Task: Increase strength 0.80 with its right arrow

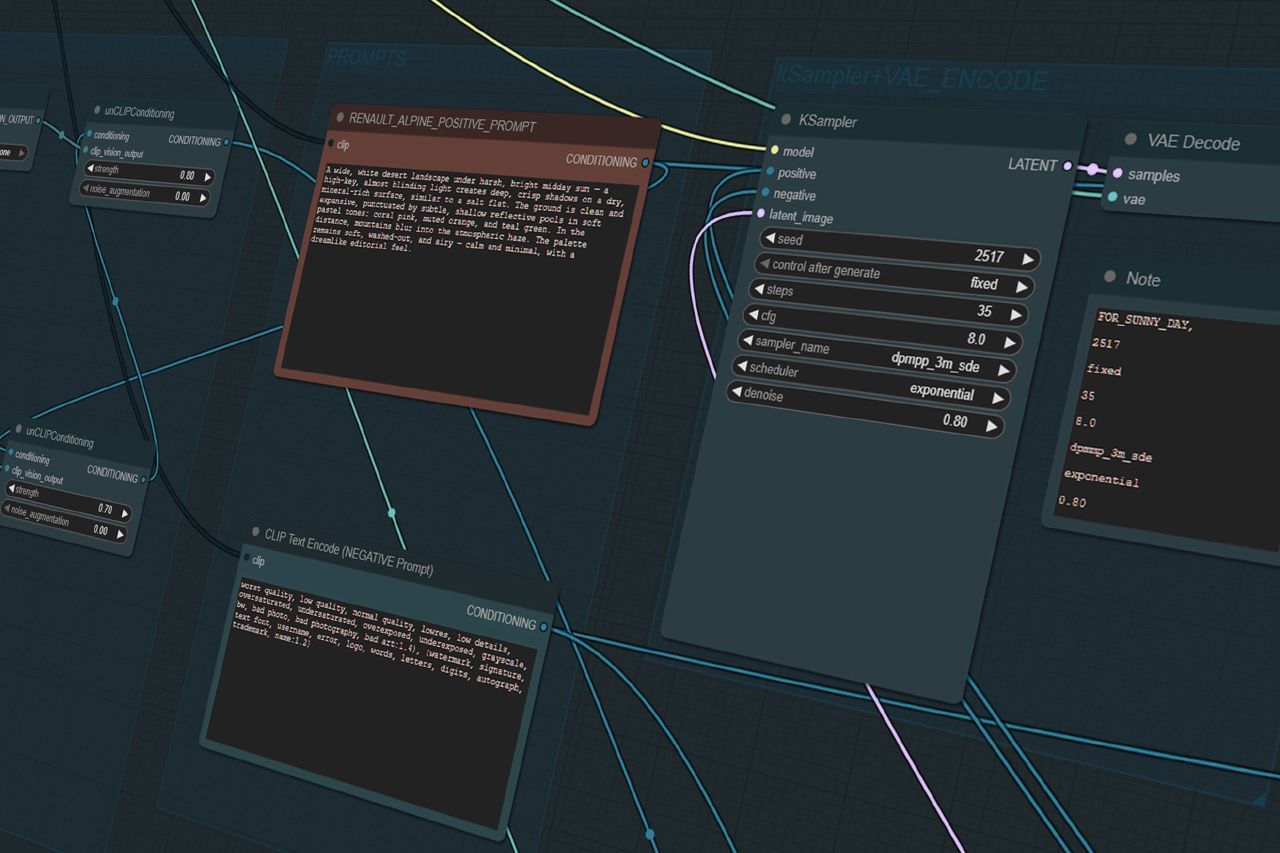Action: (207, 177)
